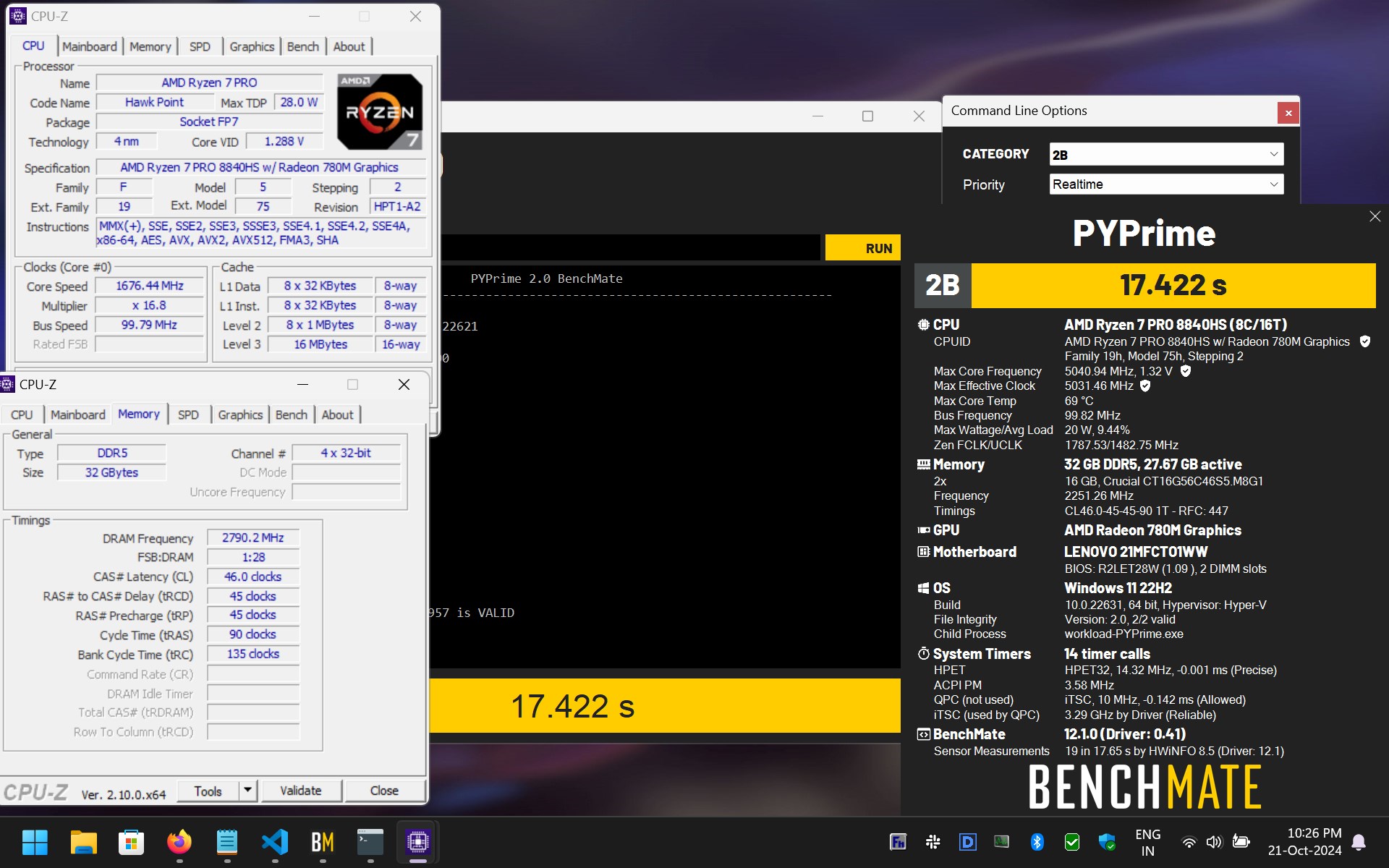Open Windows Start menu
Screen dimensions: 1389x868
coord(35,842)
